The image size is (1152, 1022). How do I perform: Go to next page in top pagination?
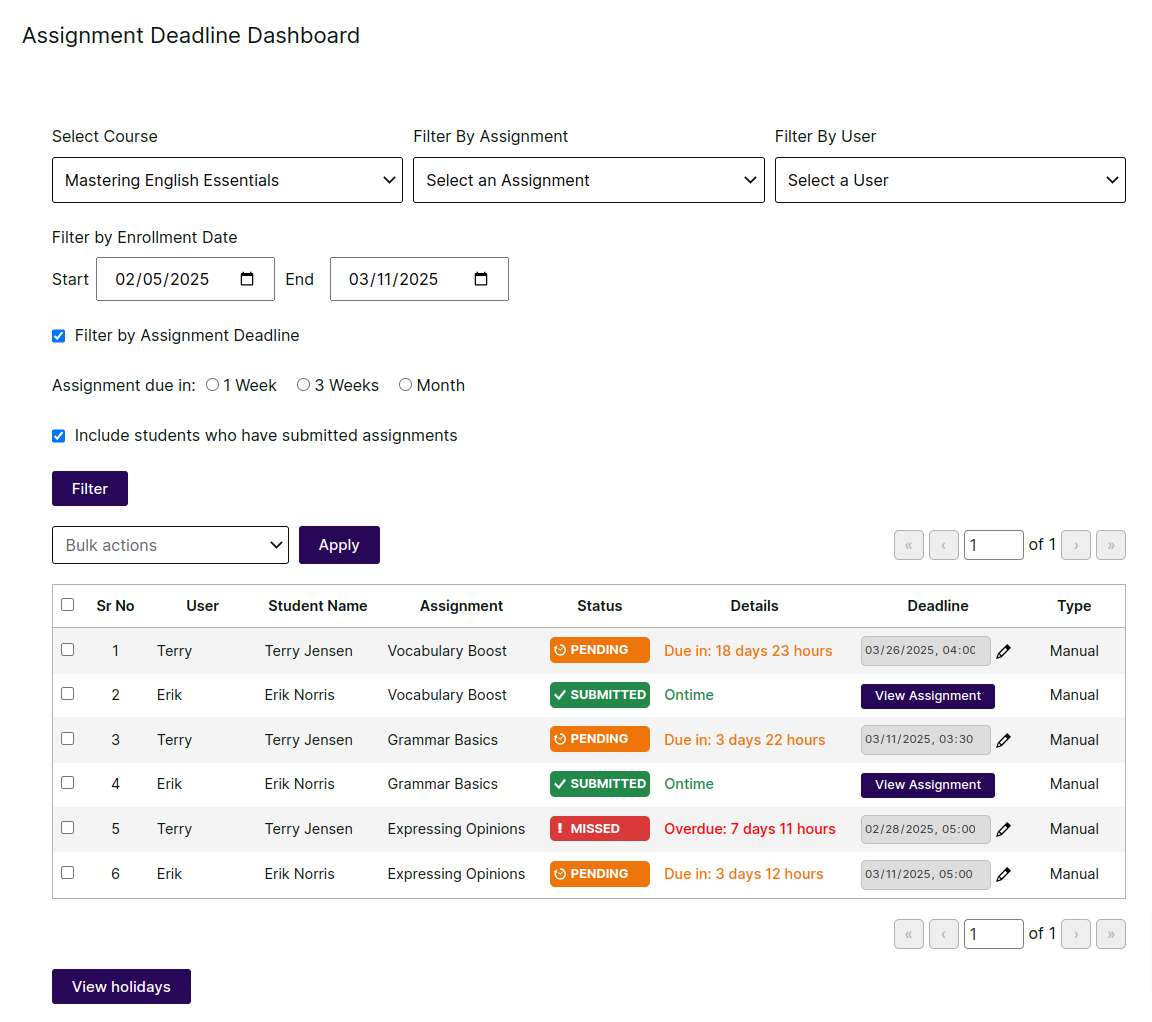(1075, 545)
